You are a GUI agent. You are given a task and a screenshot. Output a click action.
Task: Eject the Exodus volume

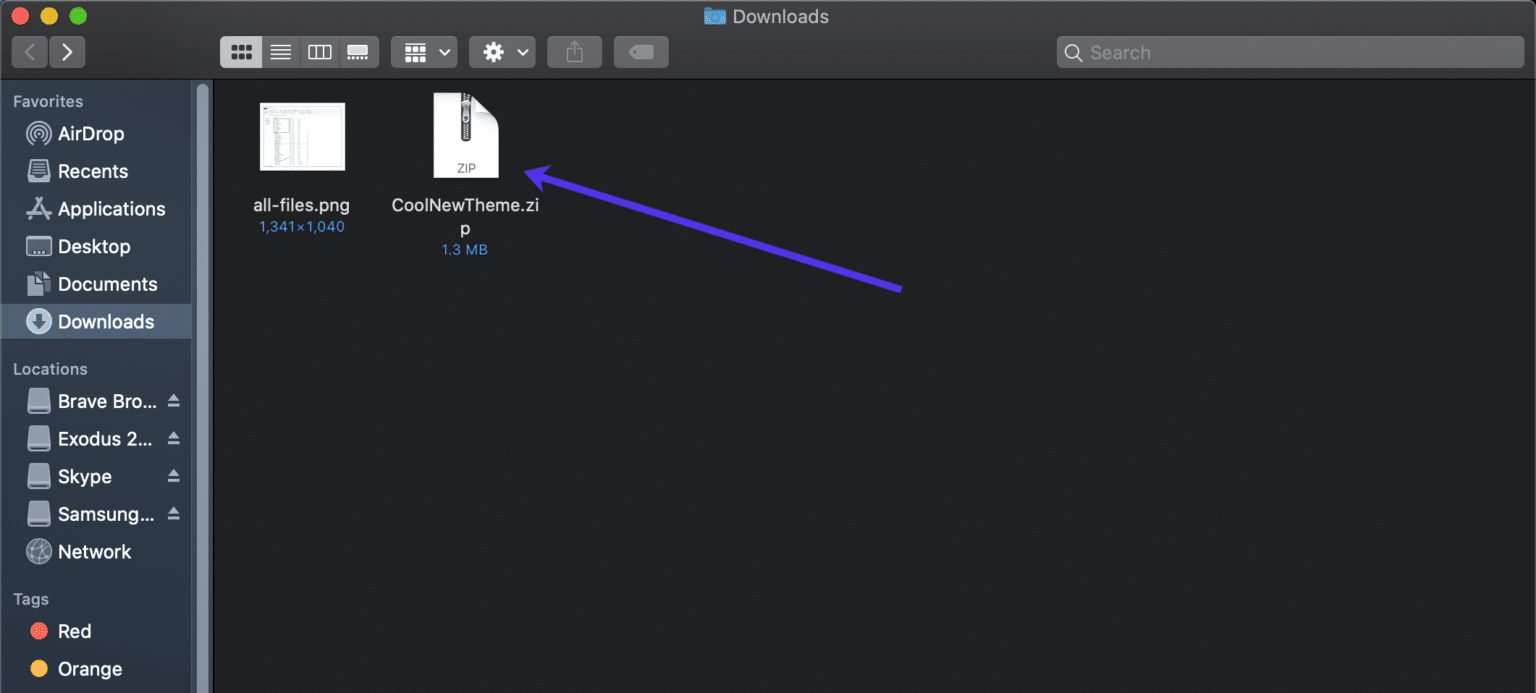pyautogui.click(x=174, y=439)
